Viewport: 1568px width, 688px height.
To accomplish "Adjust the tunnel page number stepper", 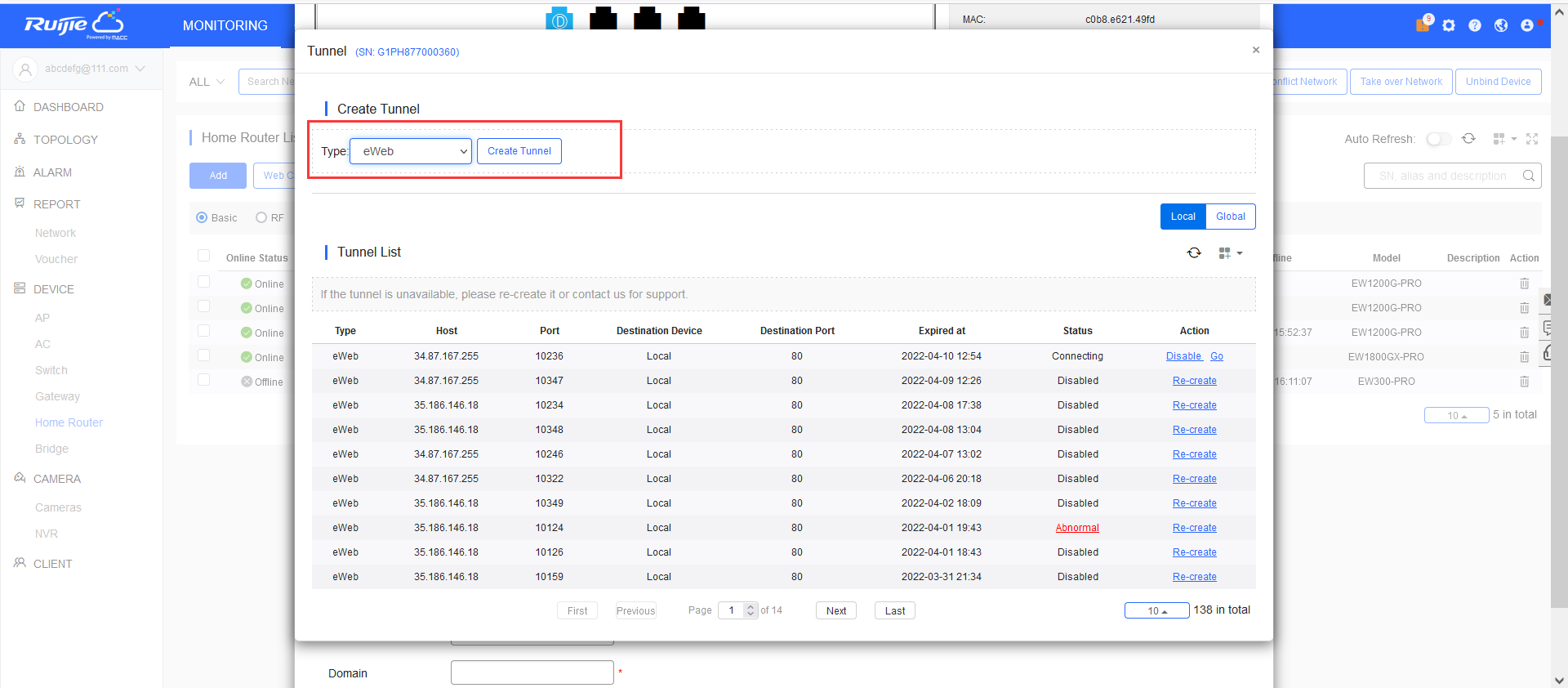I will [x=751, y=610].
